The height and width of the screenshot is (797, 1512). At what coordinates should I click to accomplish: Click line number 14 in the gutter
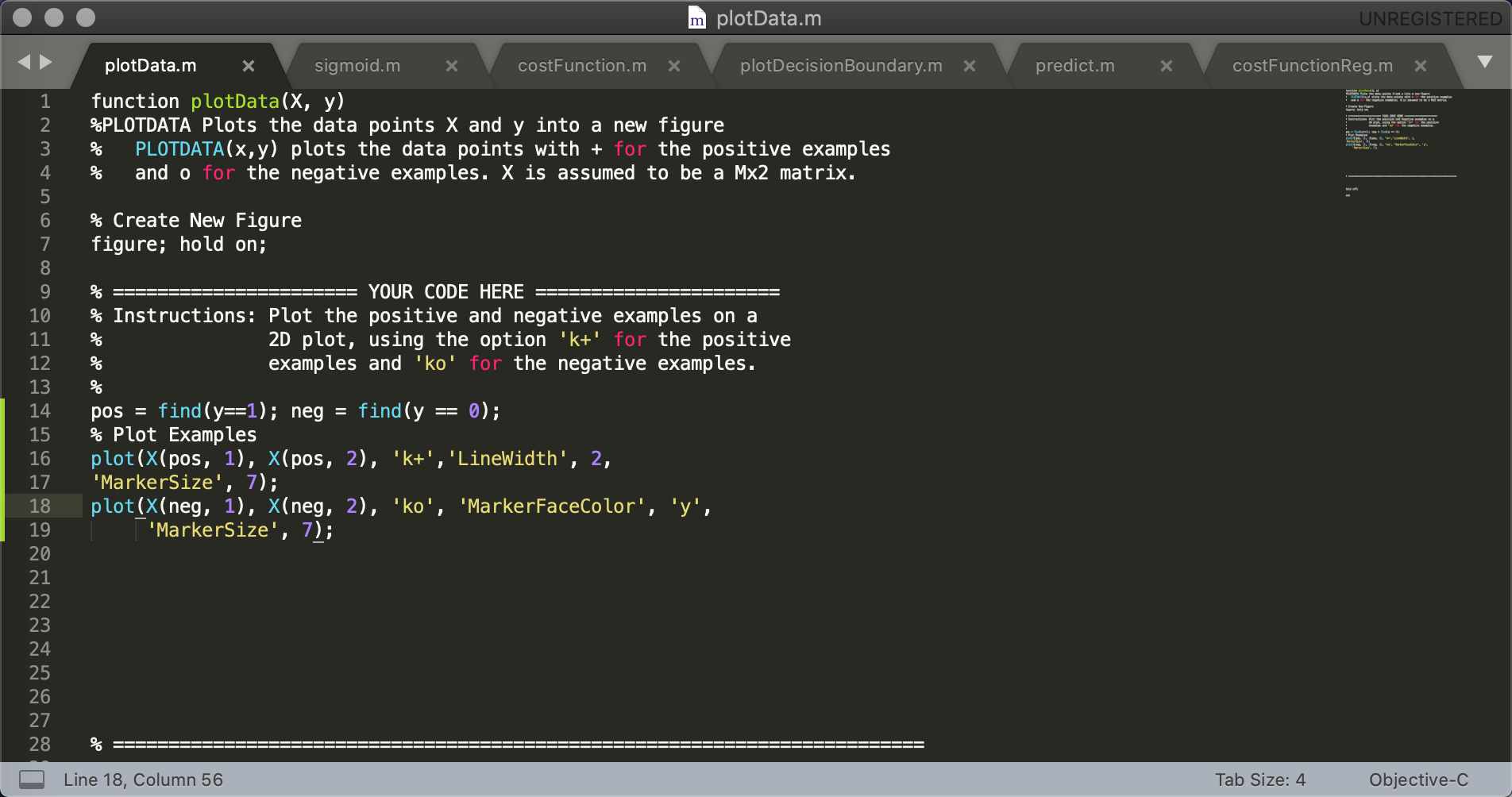coord(40,411)
